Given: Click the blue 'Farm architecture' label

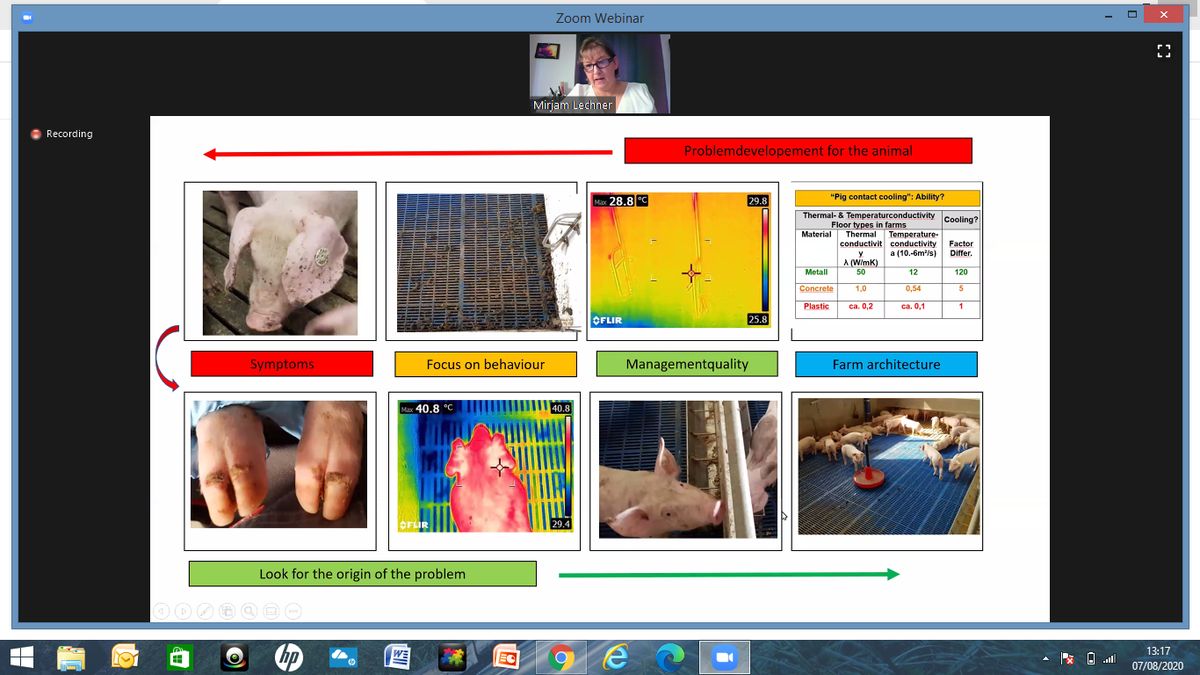Looking at the screenshot, I should tap(886, 364).
